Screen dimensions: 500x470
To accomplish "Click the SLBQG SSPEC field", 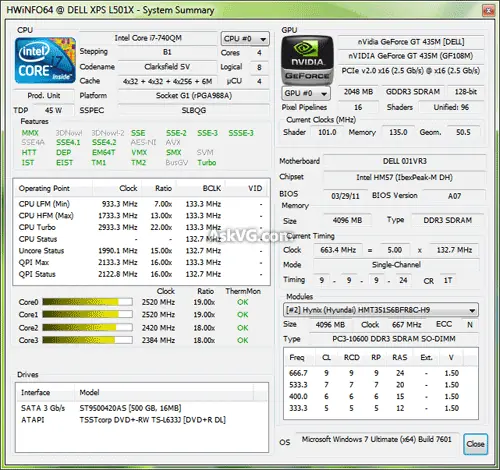I will pos(194,110).
